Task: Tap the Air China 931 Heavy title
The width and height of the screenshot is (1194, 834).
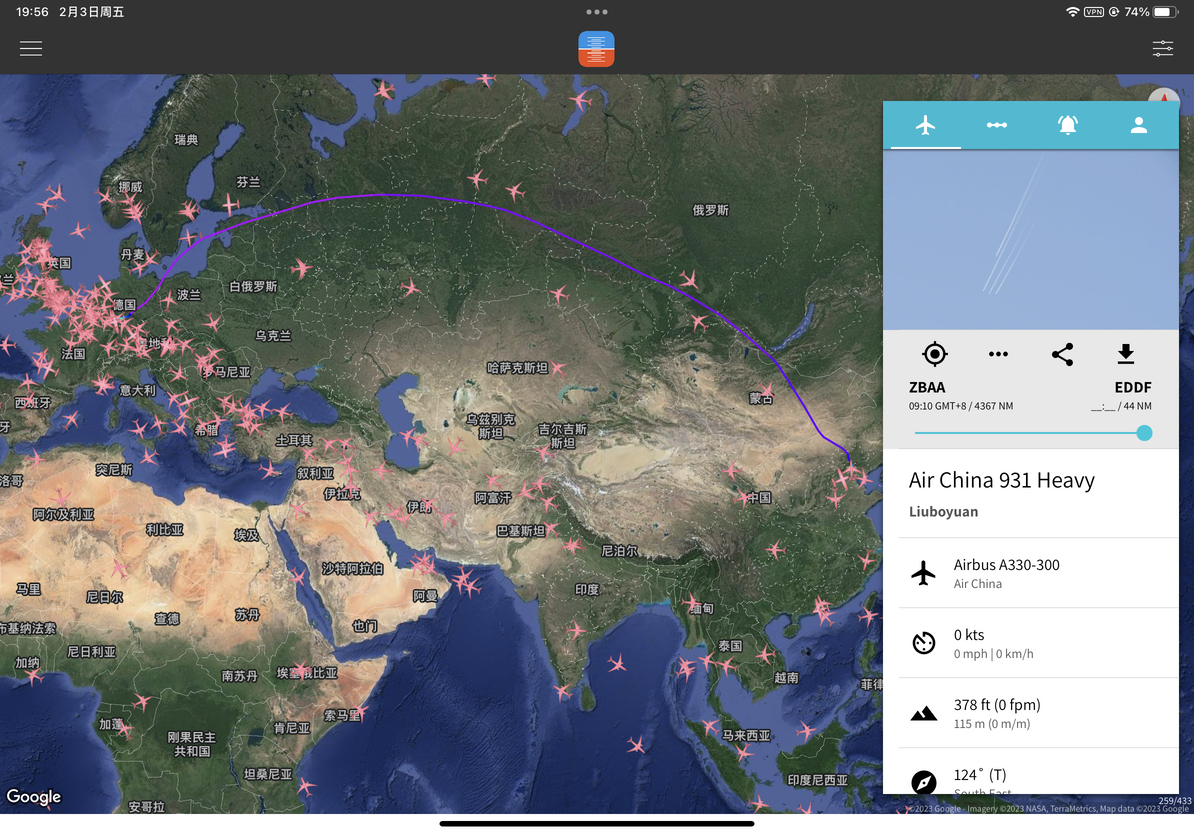Action: click(x=1001, y=481)
